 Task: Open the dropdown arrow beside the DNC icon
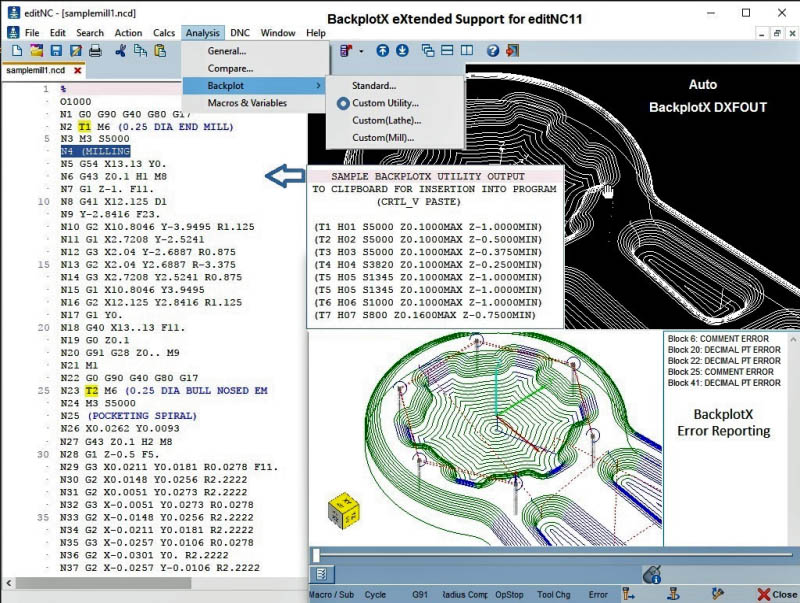(361, 51)
